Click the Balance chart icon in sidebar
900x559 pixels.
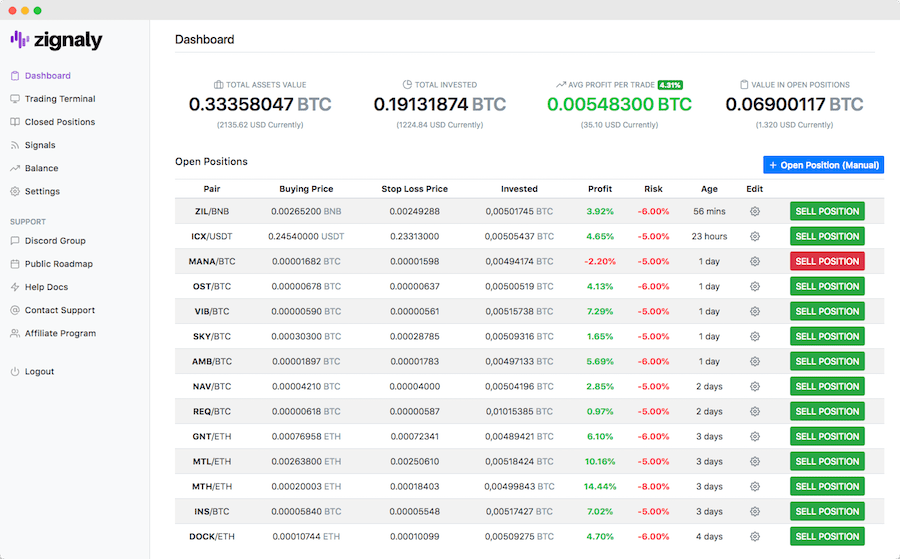[x=15, y=168]
